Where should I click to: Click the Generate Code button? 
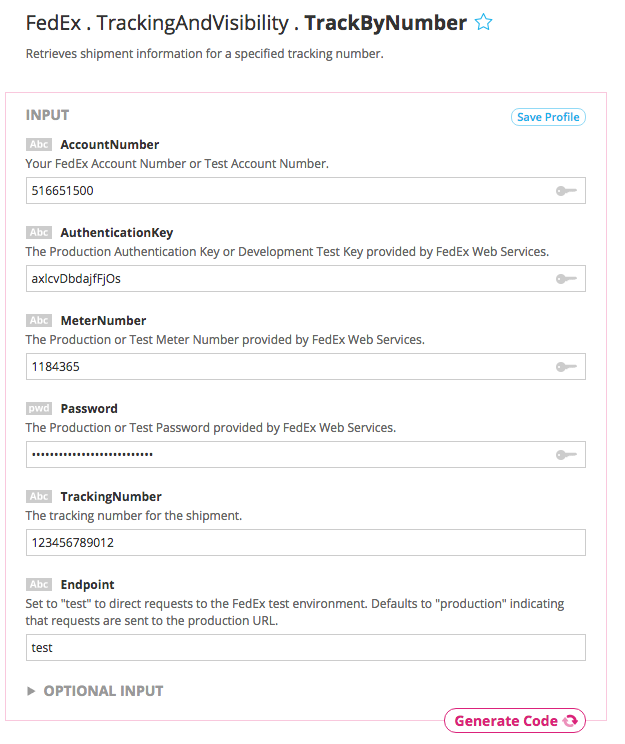[515, 721]
